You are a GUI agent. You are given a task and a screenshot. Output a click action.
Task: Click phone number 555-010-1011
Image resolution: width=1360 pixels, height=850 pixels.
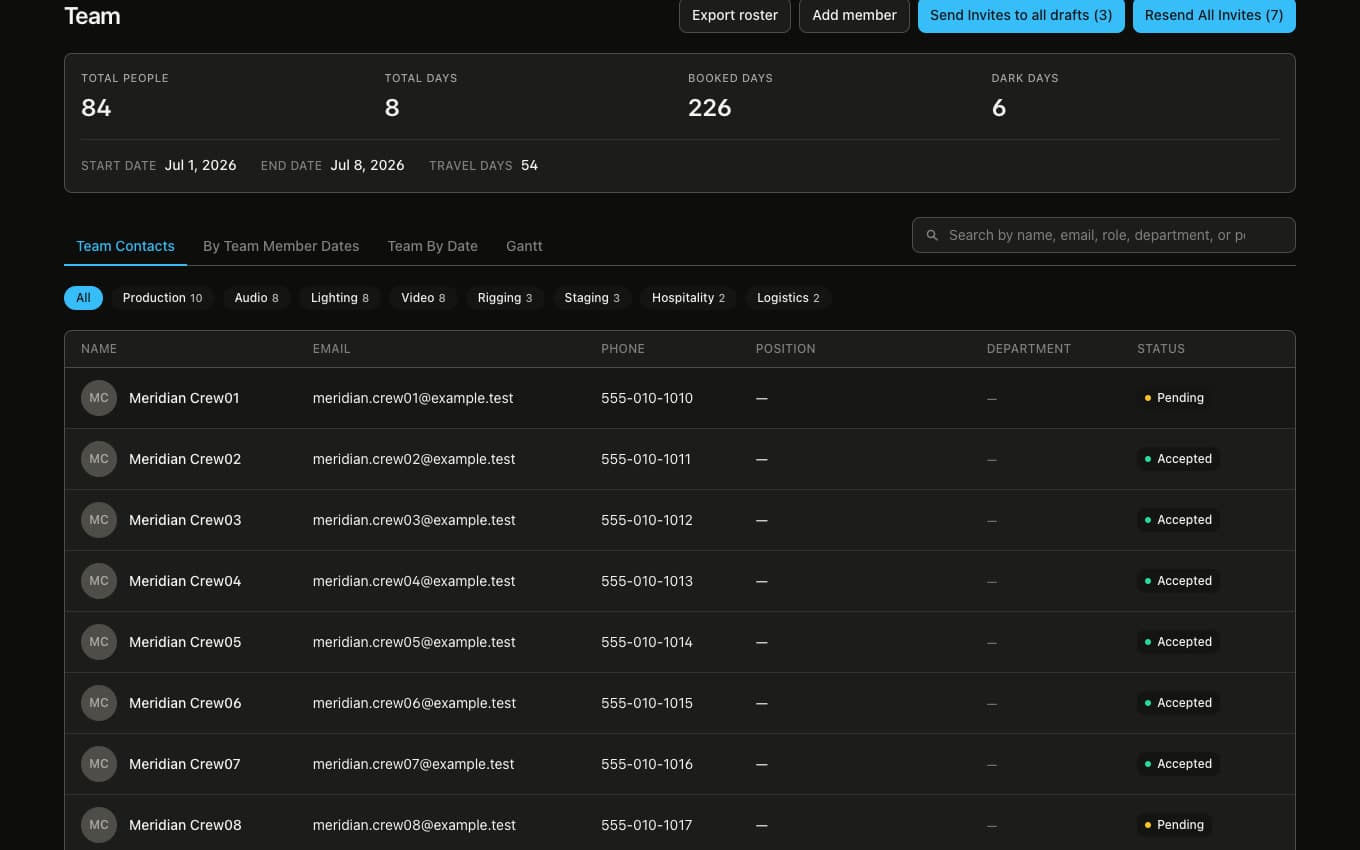tap(646, 459)
